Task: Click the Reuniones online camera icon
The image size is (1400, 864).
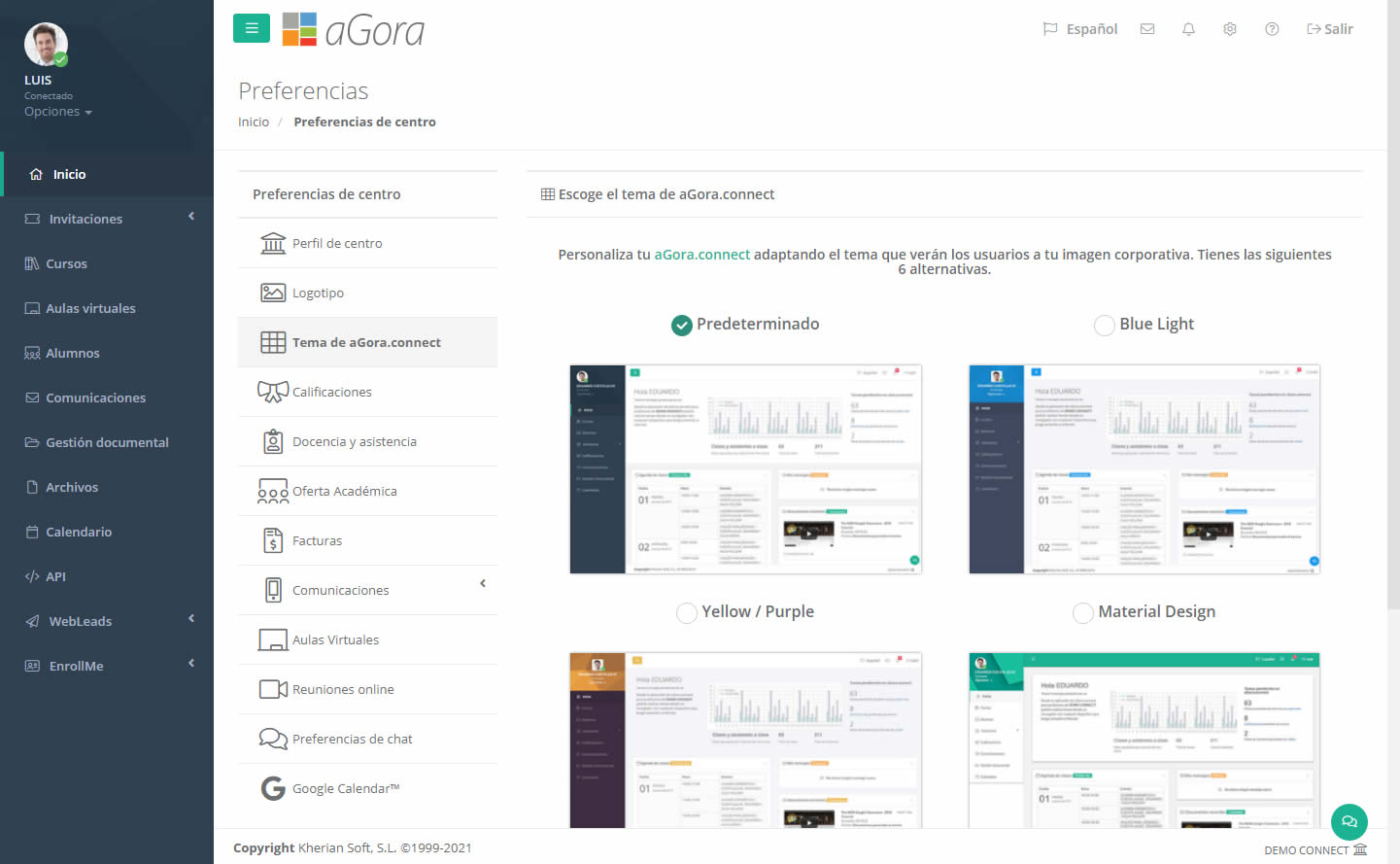Action: [273, 689]
